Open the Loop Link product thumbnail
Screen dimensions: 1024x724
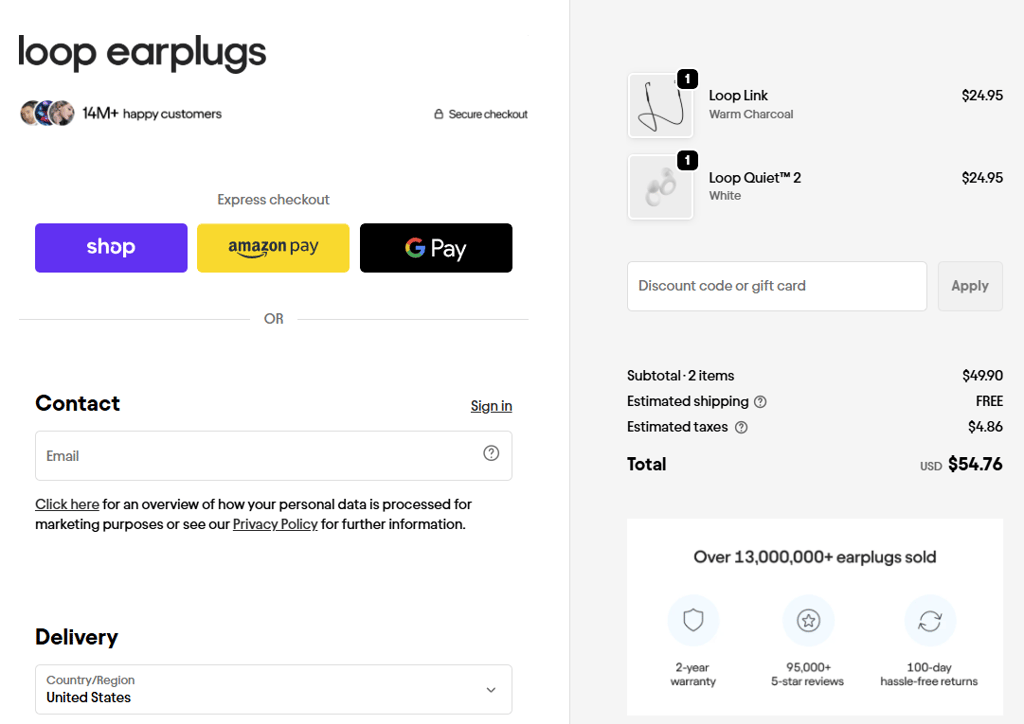pyautogui.click(x=660, y=105)
